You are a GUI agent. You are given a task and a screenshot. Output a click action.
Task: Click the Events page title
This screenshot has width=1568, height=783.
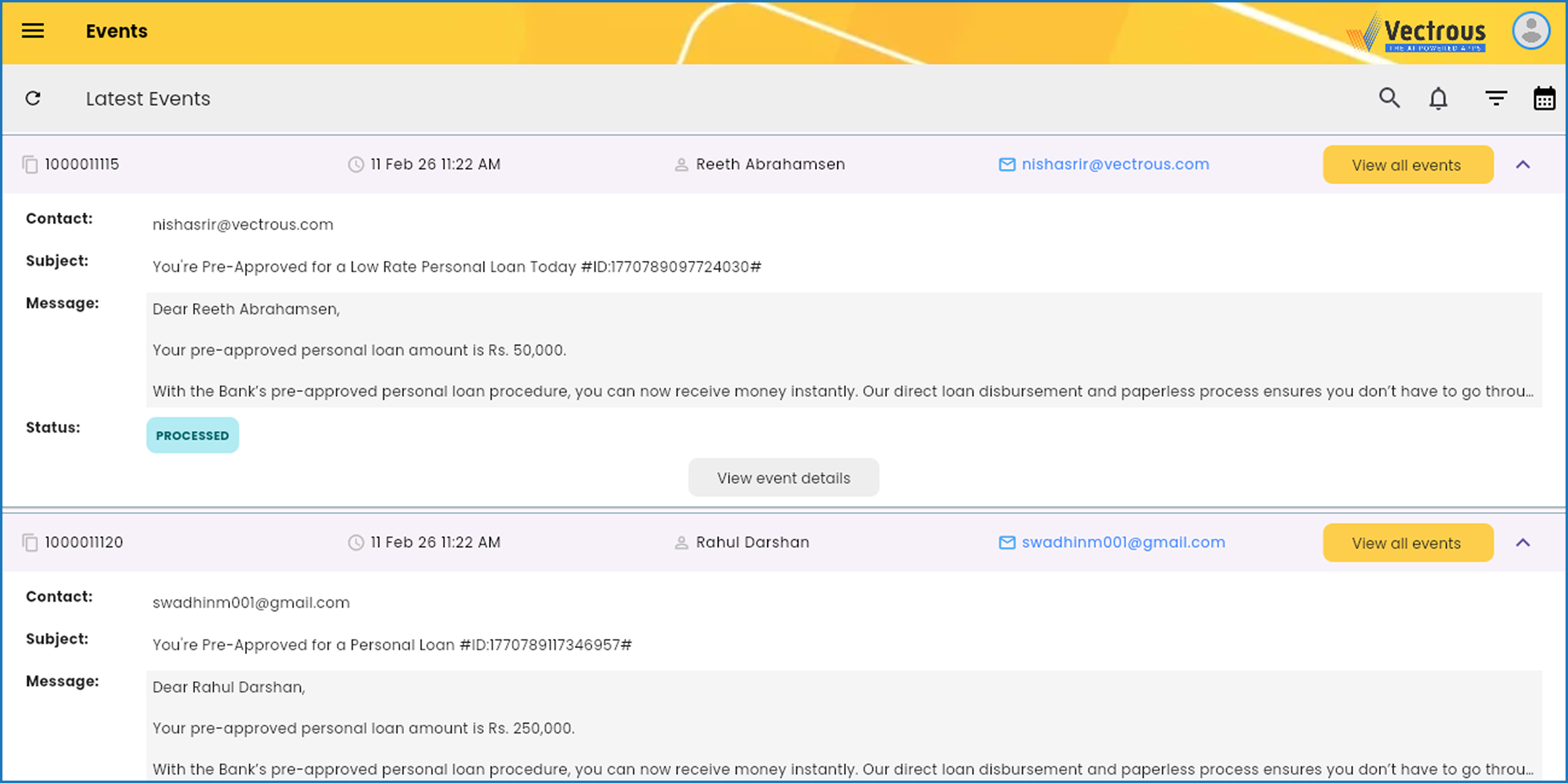click(x=116, y=31)
